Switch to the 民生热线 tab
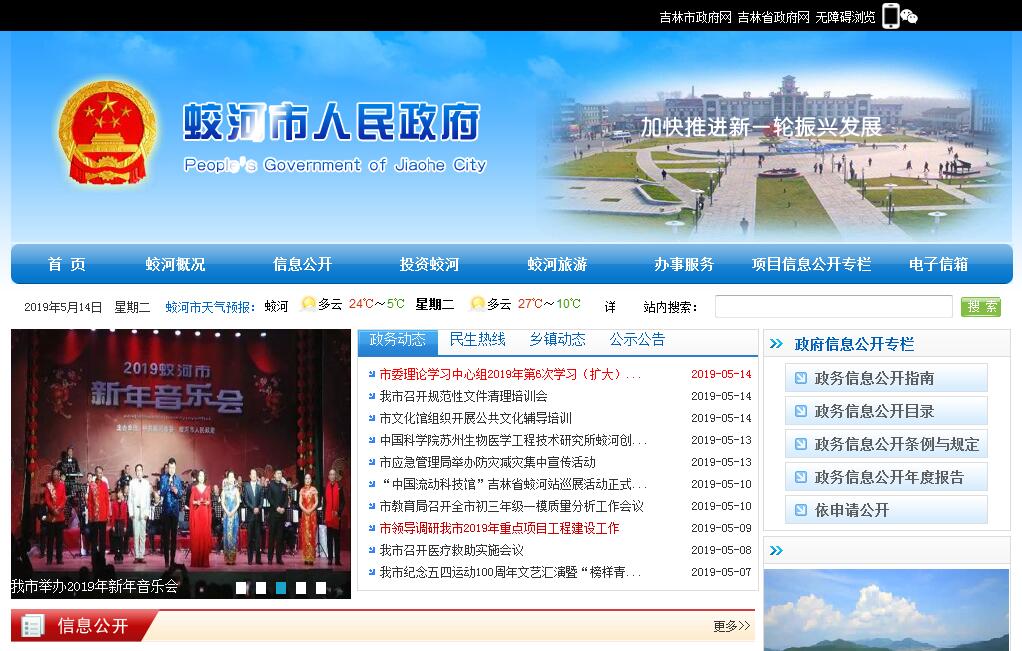This screenshot has width=1022, height=651. pyautogui.click(x=478, y=340)
